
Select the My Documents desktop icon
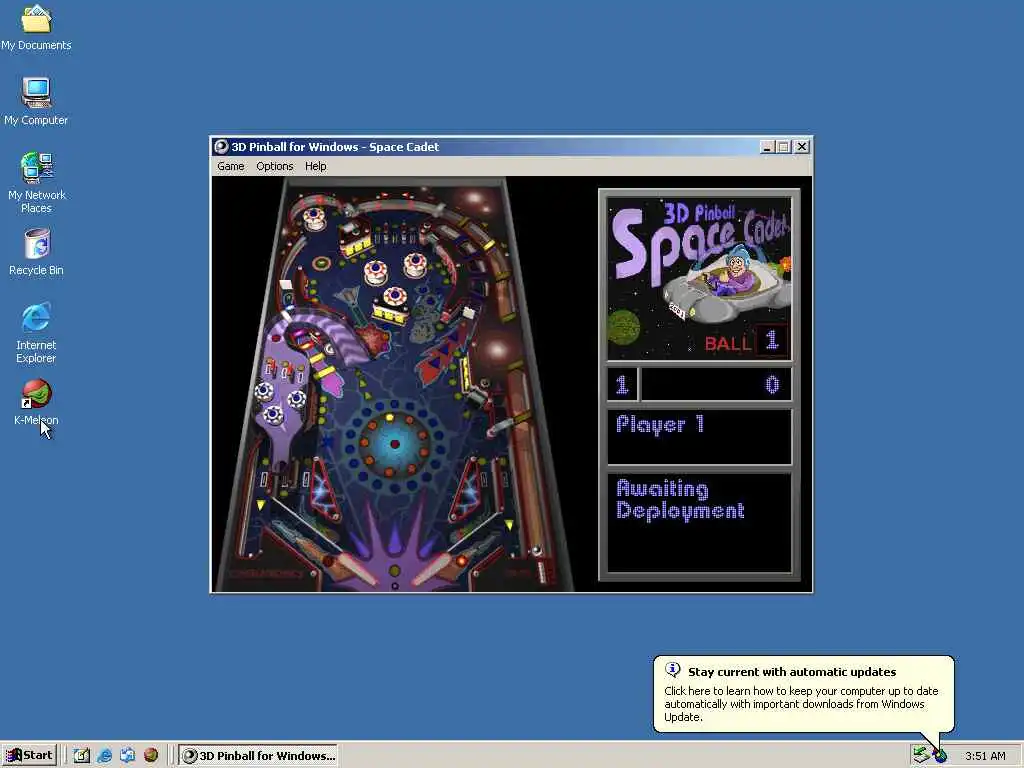[x=36, y=27]
